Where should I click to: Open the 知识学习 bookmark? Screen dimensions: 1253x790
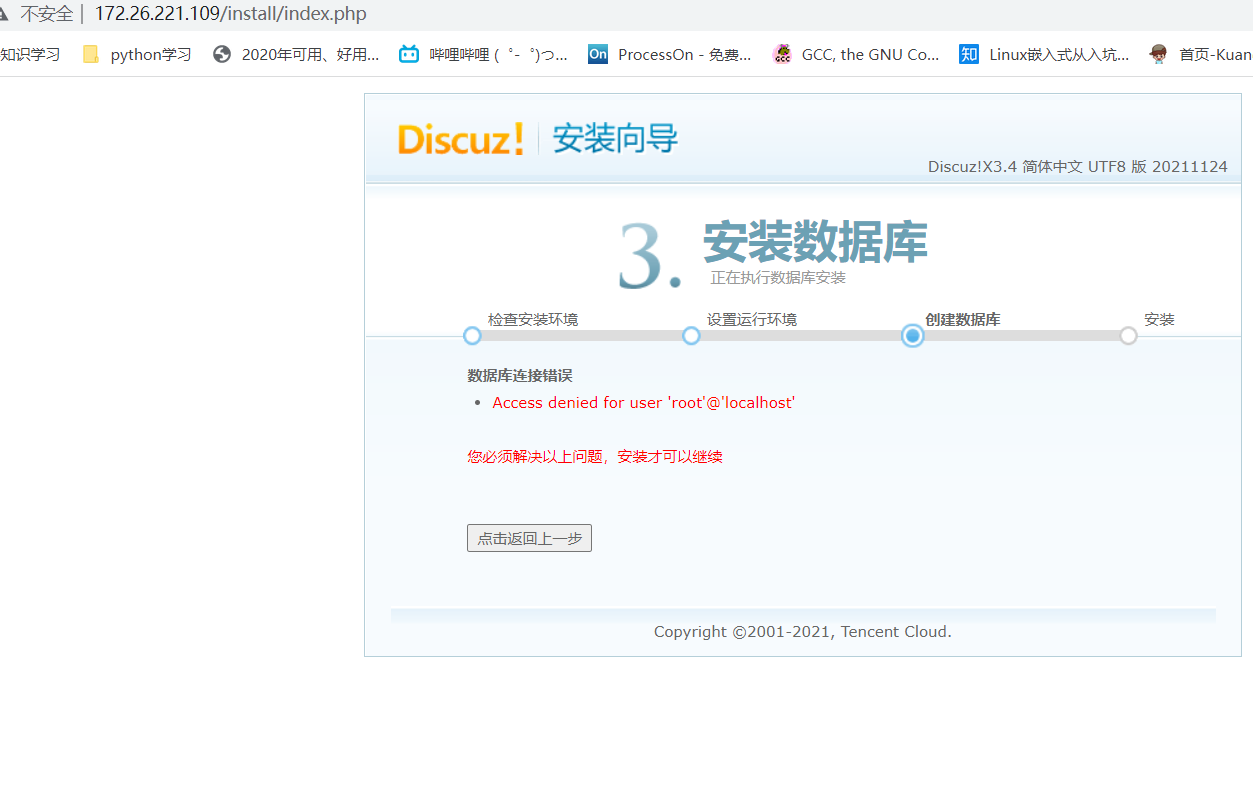[30, 54]
